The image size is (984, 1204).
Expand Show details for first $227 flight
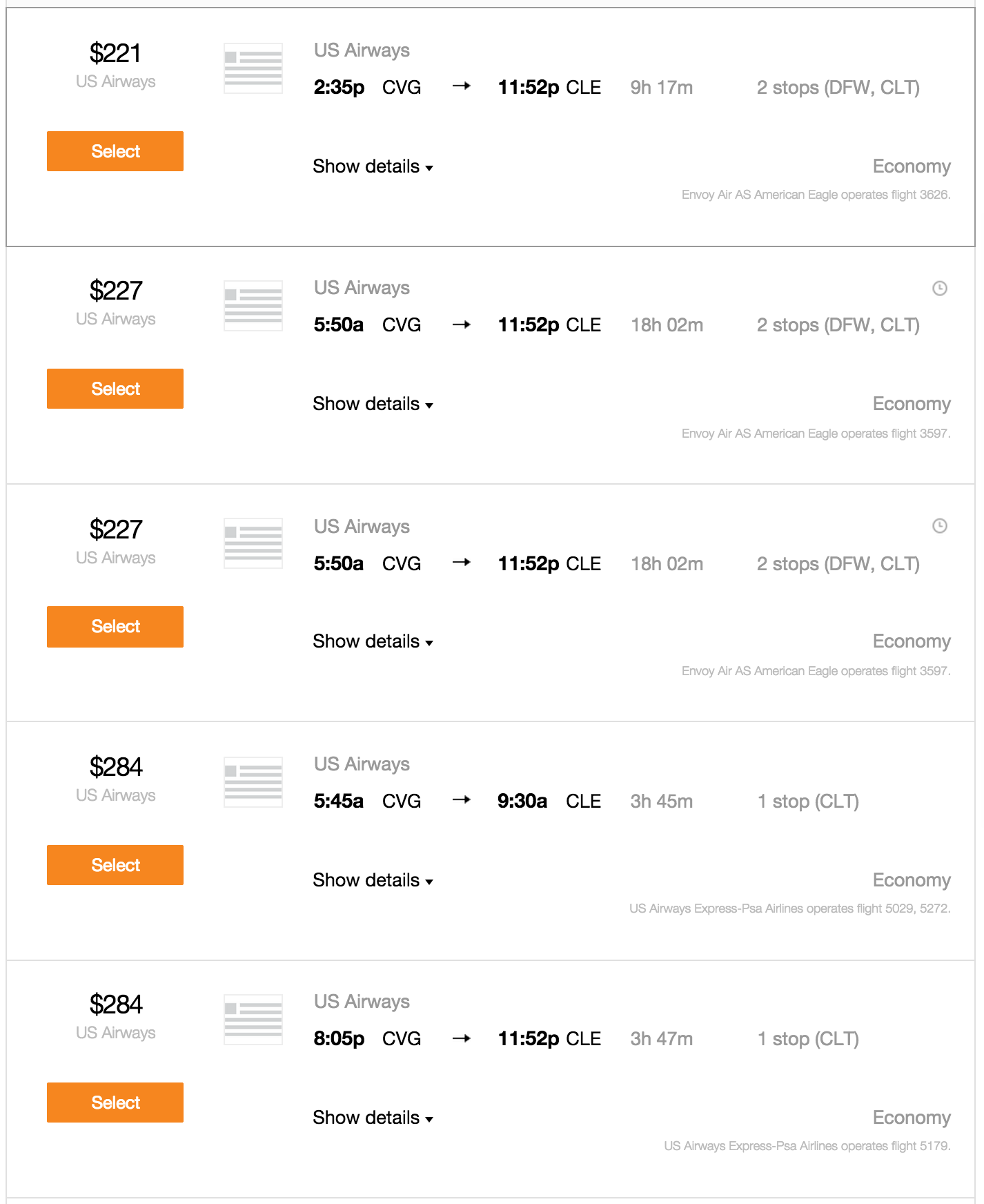[373, 404]
